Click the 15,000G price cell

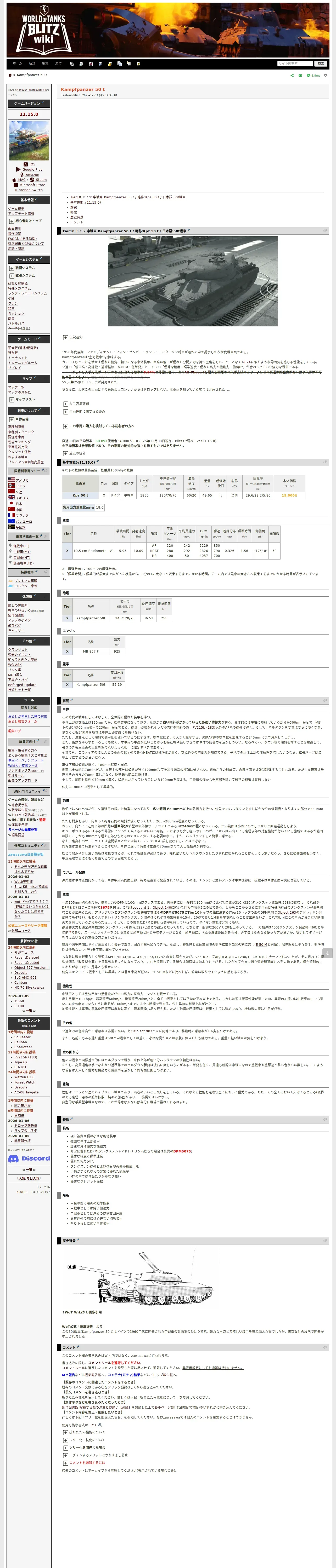(289, 495)
